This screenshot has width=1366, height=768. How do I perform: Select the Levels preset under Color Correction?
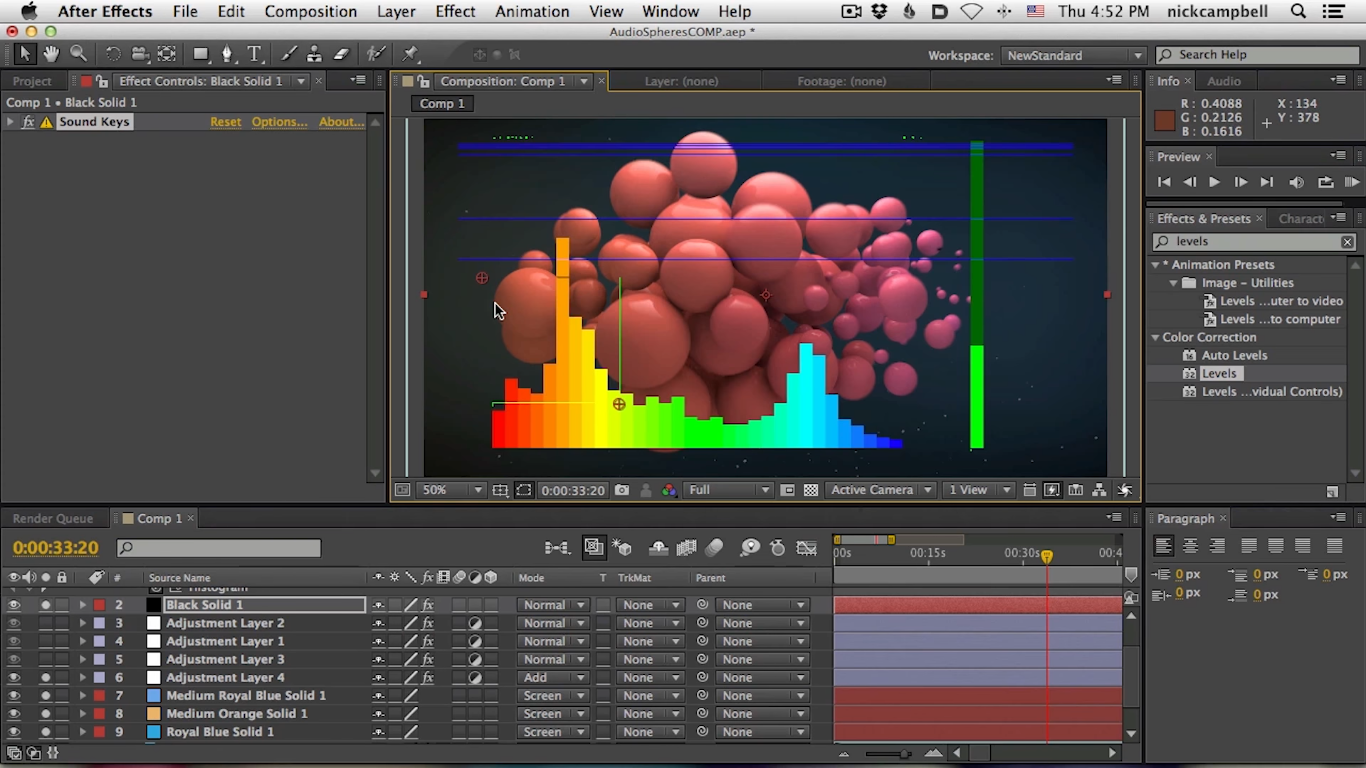point(1220,372)
